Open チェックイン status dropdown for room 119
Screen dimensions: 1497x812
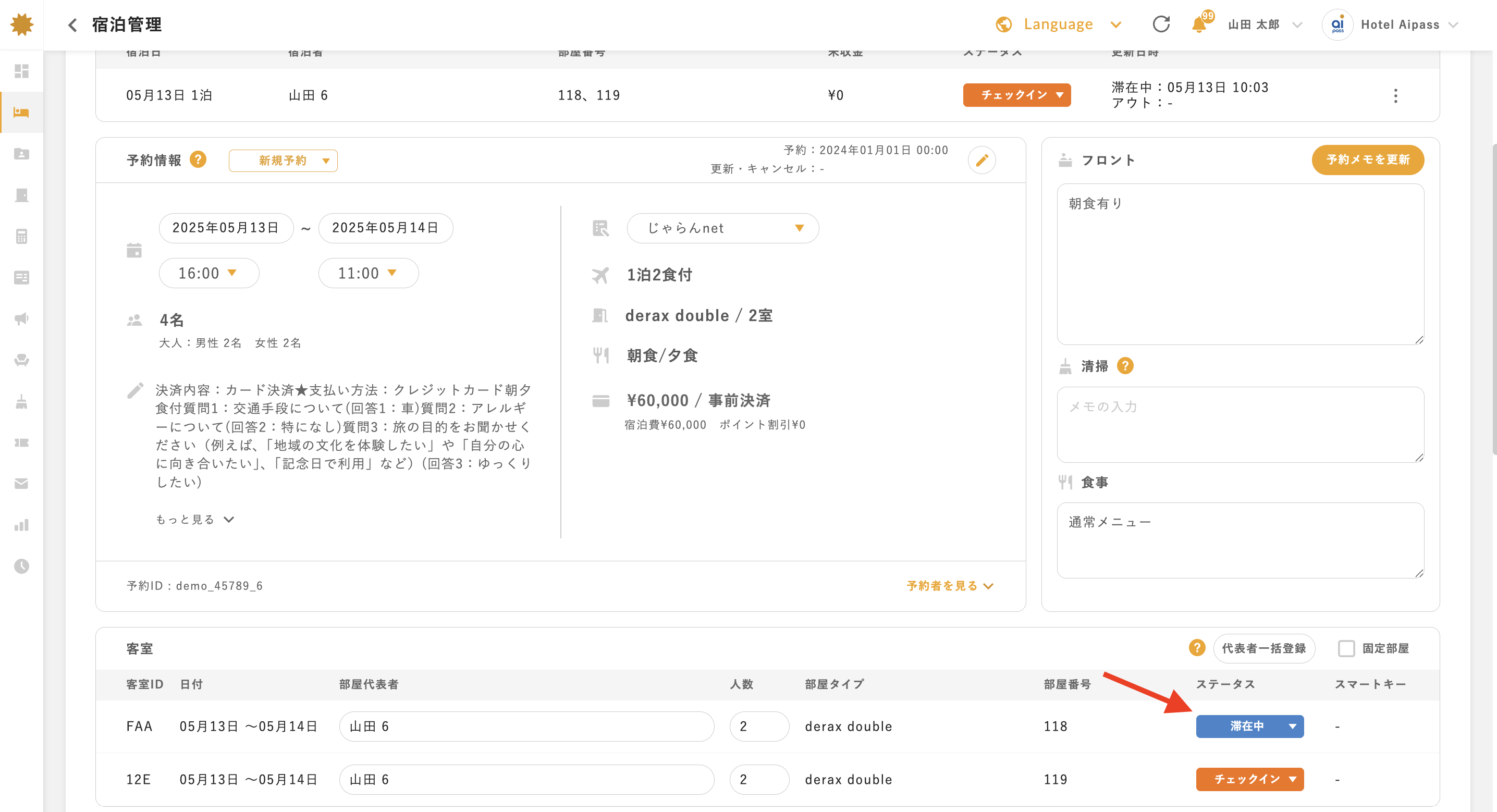click(x=1249, y=779)
